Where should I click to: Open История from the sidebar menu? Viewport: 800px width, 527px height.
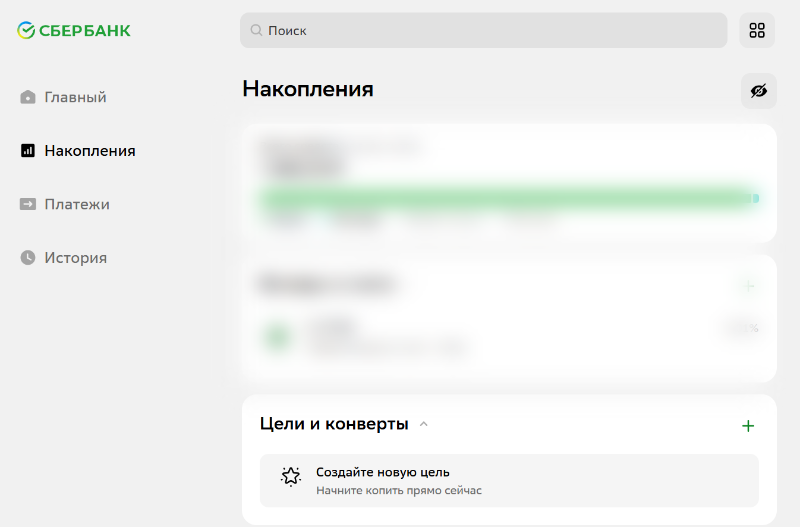[x=75, y=258]
